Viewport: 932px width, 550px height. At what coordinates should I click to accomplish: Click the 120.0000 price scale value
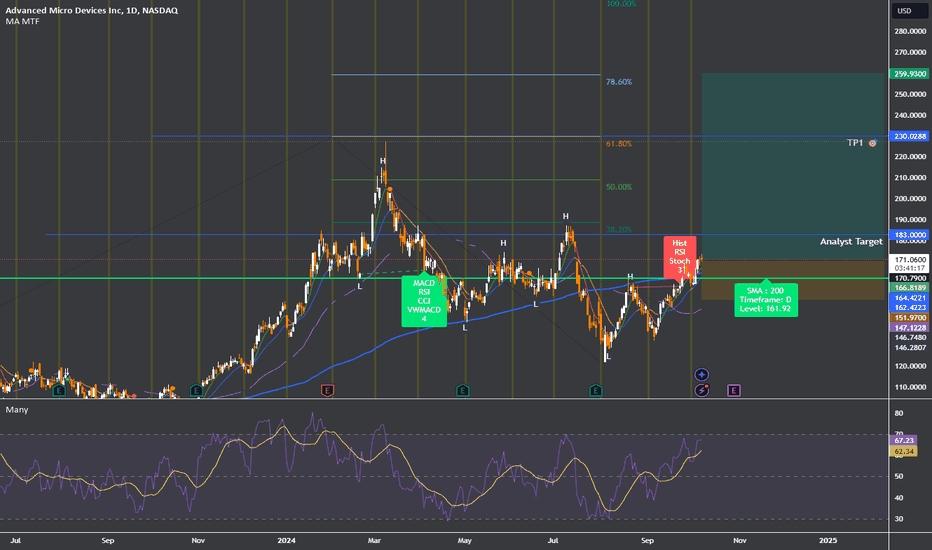(x=910, y=366)
